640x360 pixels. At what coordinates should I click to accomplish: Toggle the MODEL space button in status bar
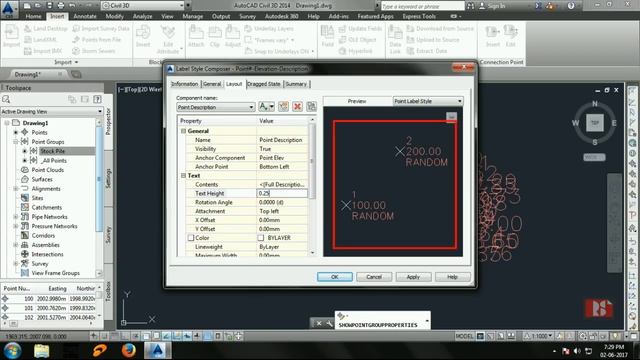click(464, 336)
